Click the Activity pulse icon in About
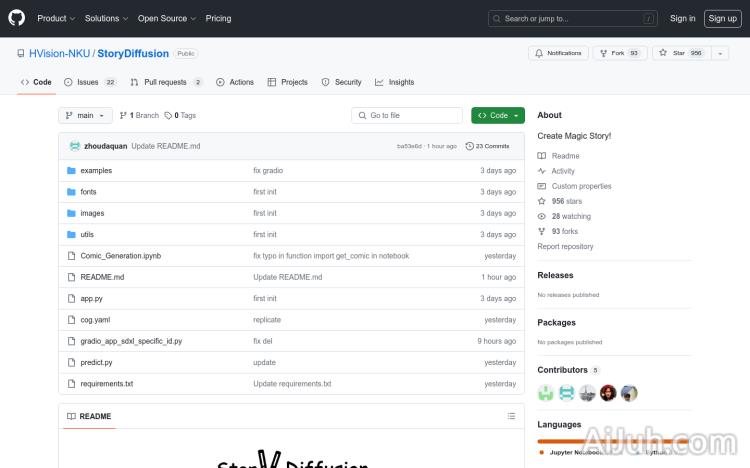The width and height of the screenshot is (750, 468). (x=542, y=171)
